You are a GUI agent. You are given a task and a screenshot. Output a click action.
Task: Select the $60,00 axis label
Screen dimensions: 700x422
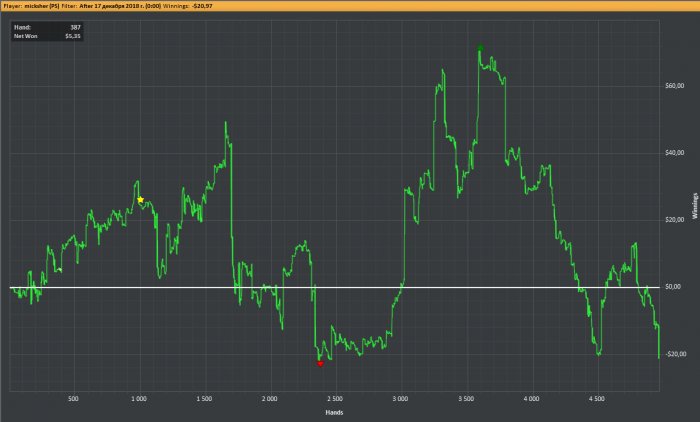[674, 86]
